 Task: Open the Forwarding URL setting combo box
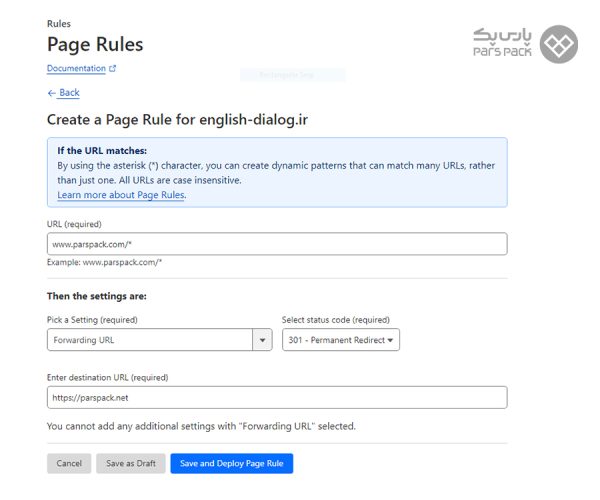coord(150,340)
